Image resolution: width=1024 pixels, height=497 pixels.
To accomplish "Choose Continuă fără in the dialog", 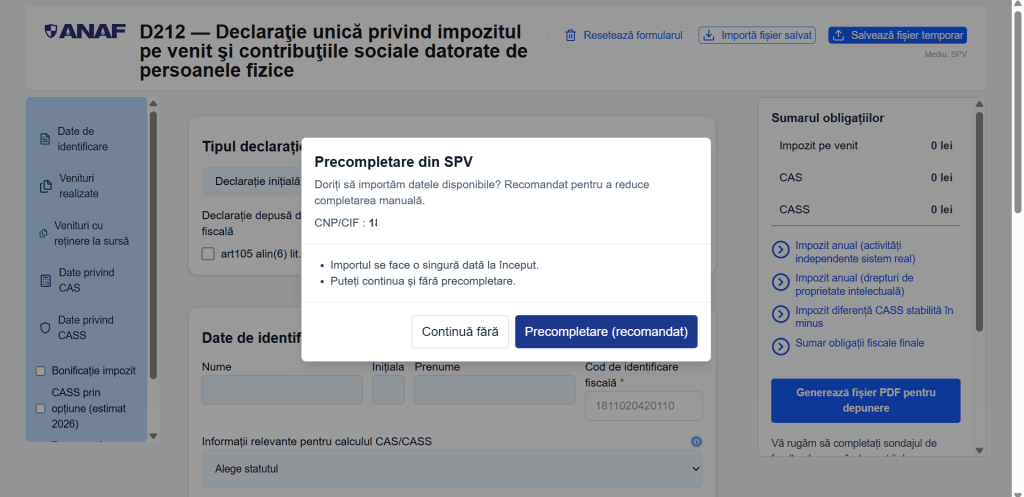I will tap(460, 331).
